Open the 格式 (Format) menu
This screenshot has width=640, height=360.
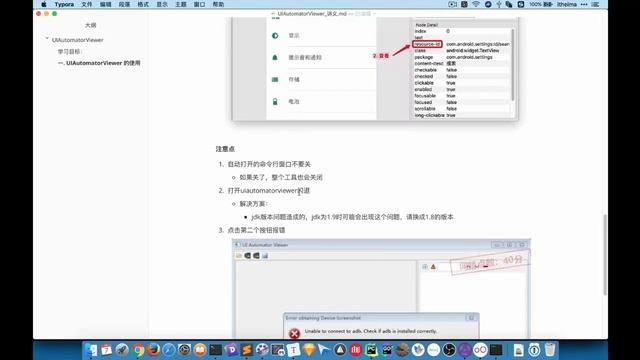[143, 4]
